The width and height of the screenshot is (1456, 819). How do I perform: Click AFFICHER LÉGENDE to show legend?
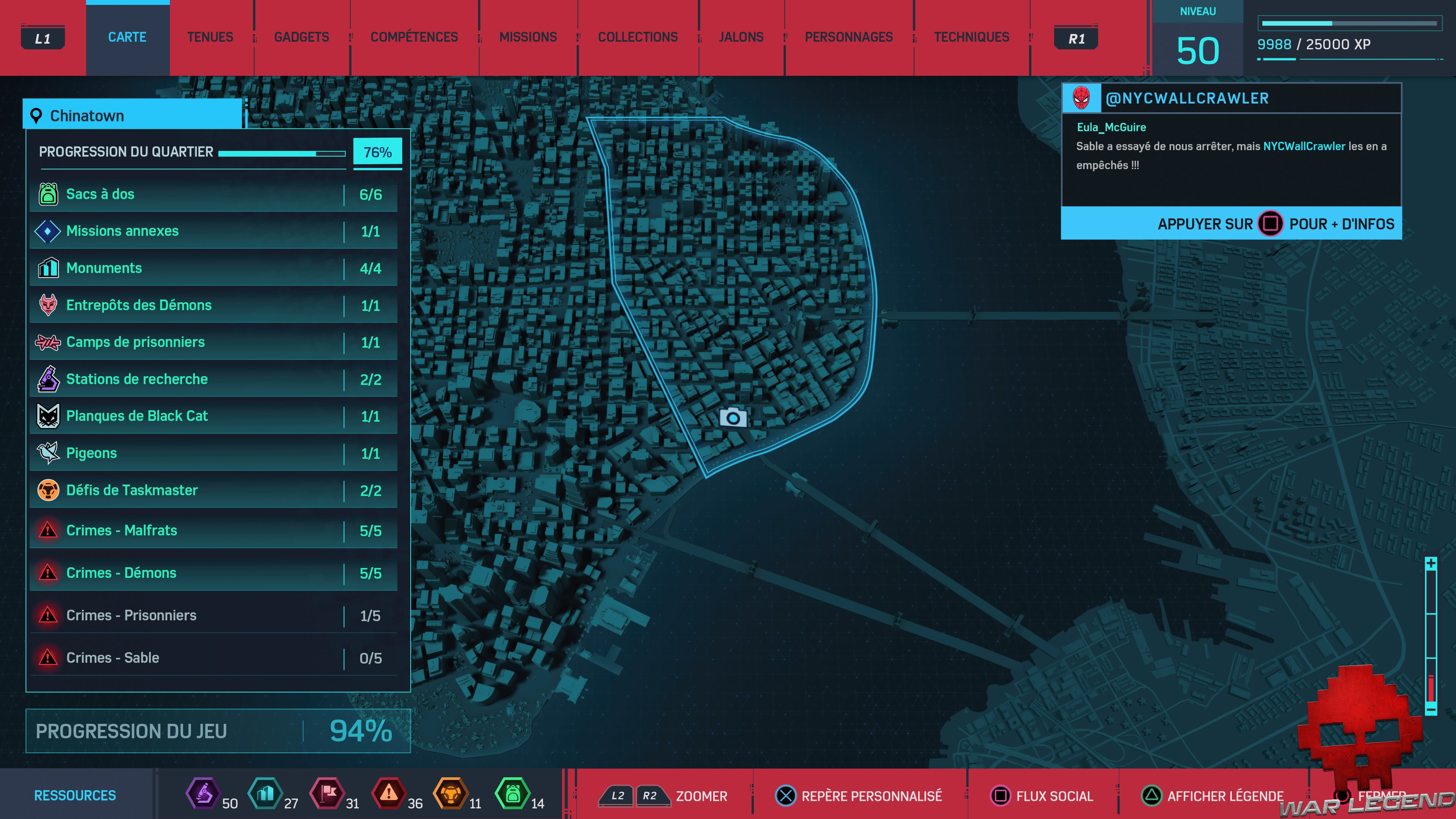pyautogui.click(x=1213, y=796)
